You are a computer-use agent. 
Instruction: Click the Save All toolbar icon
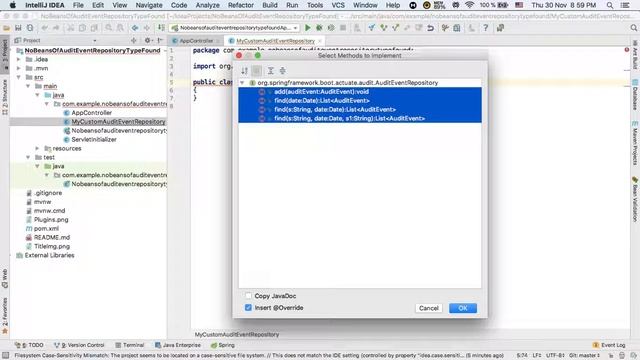click(x=18, y=28)
